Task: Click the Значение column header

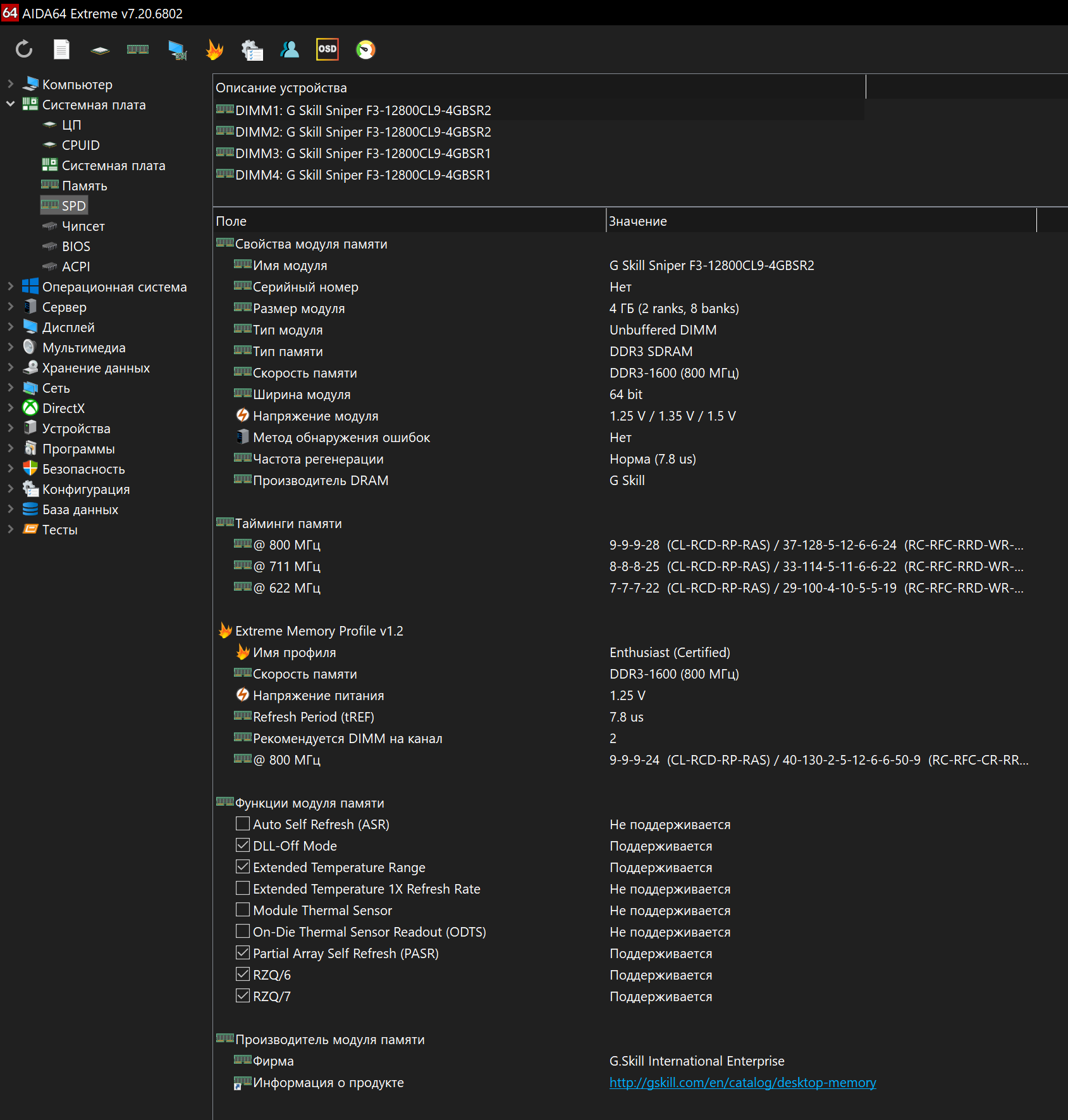Action: click(821, 221)
